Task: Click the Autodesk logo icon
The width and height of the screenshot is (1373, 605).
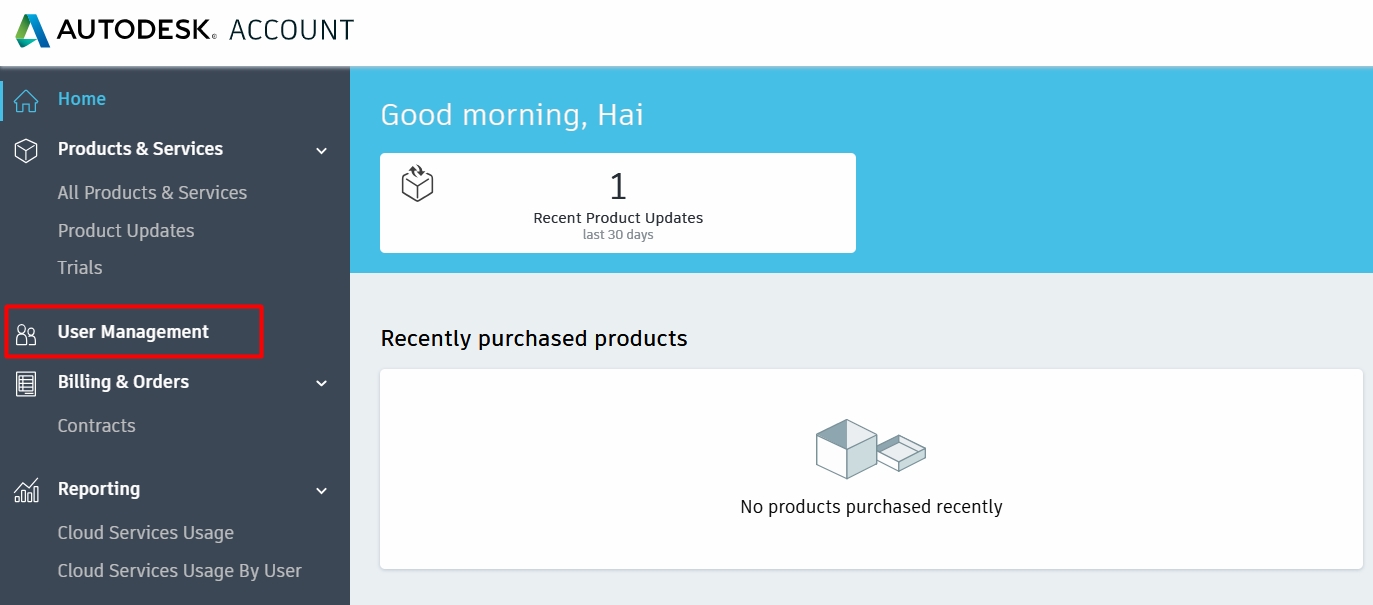Action: (33, 31)
